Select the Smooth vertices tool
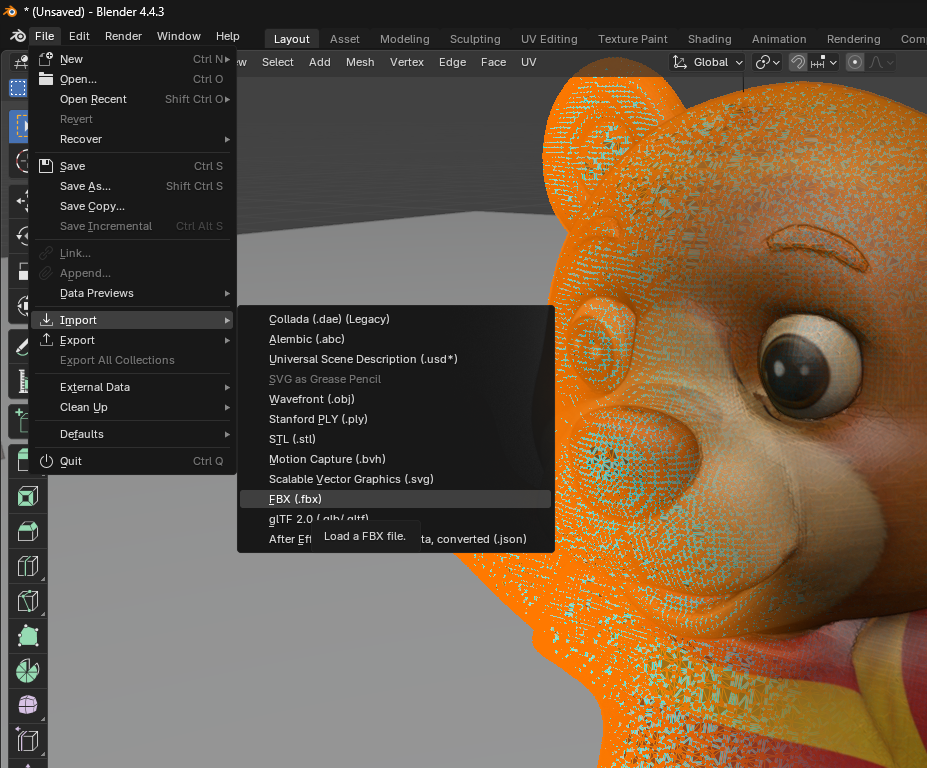Screen dimensions: 927x768 click(x=28, y=705)
